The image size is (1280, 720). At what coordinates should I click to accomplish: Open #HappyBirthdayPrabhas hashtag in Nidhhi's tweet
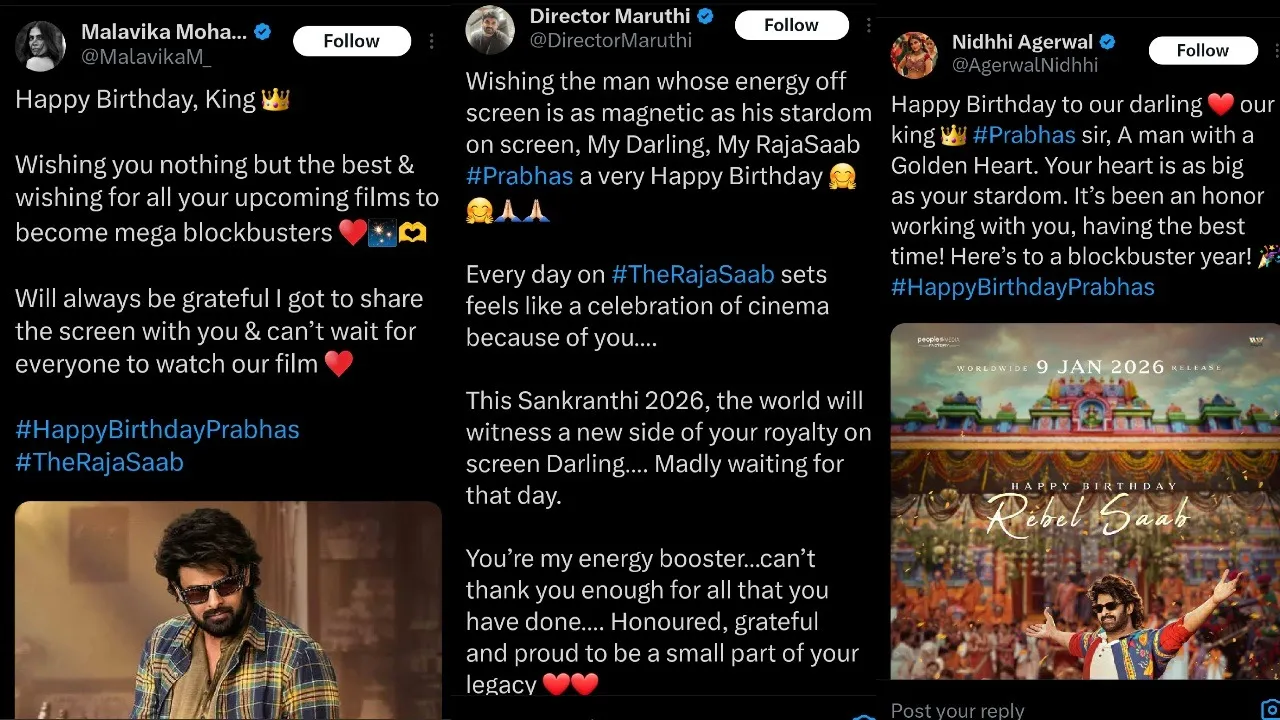[x=1023, y=288]
